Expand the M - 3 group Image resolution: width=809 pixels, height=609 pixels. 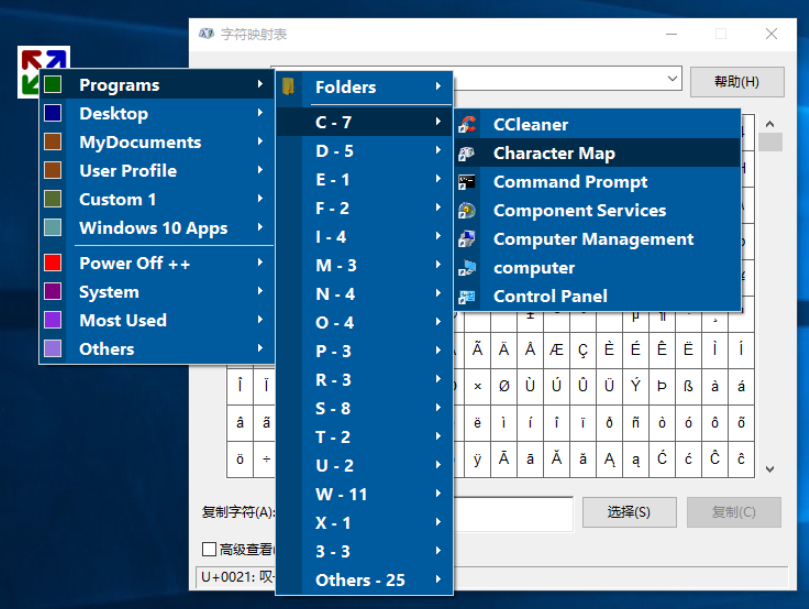pyautogui.click(x=364, y=265)
